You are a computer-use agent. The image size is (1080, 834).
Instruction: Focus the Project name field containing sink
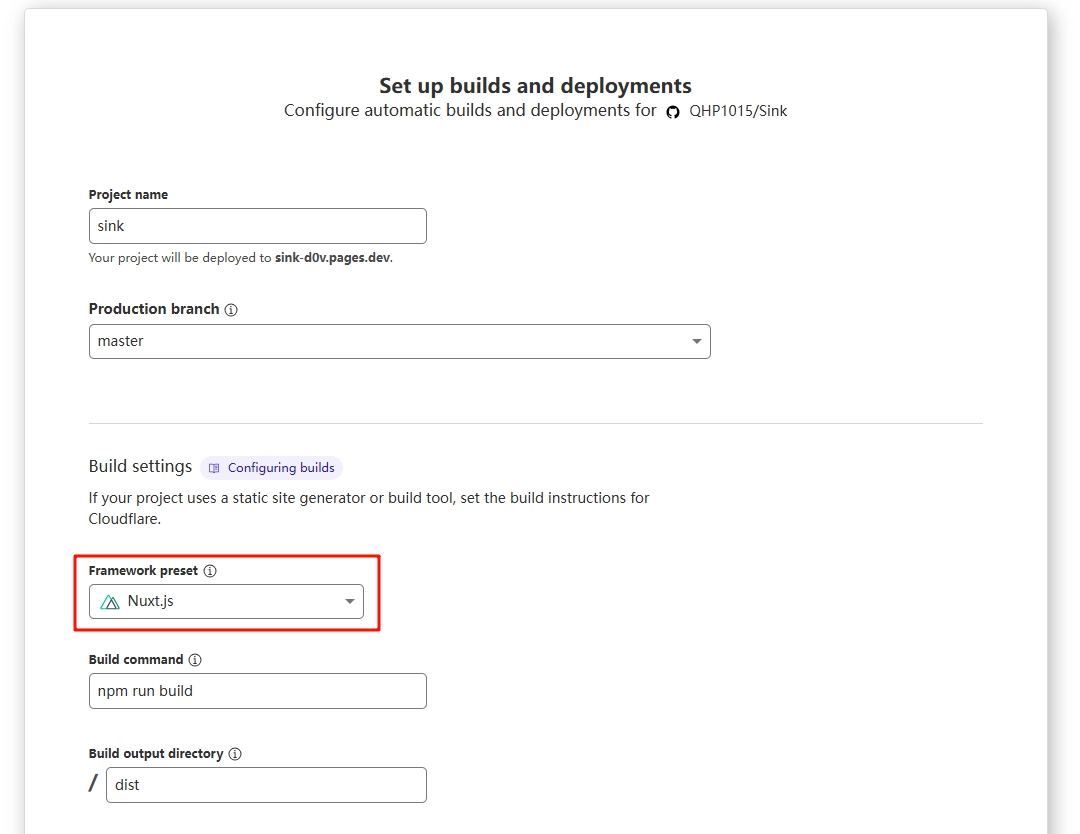[x=257, y=226]
